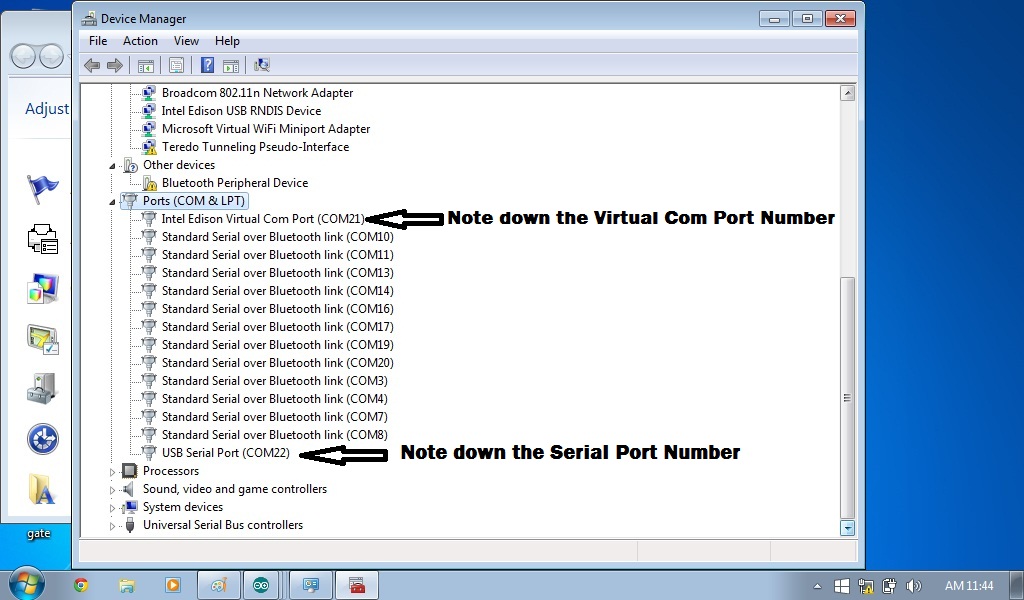
Task: Open the View menu
Action: click(186, 40)
